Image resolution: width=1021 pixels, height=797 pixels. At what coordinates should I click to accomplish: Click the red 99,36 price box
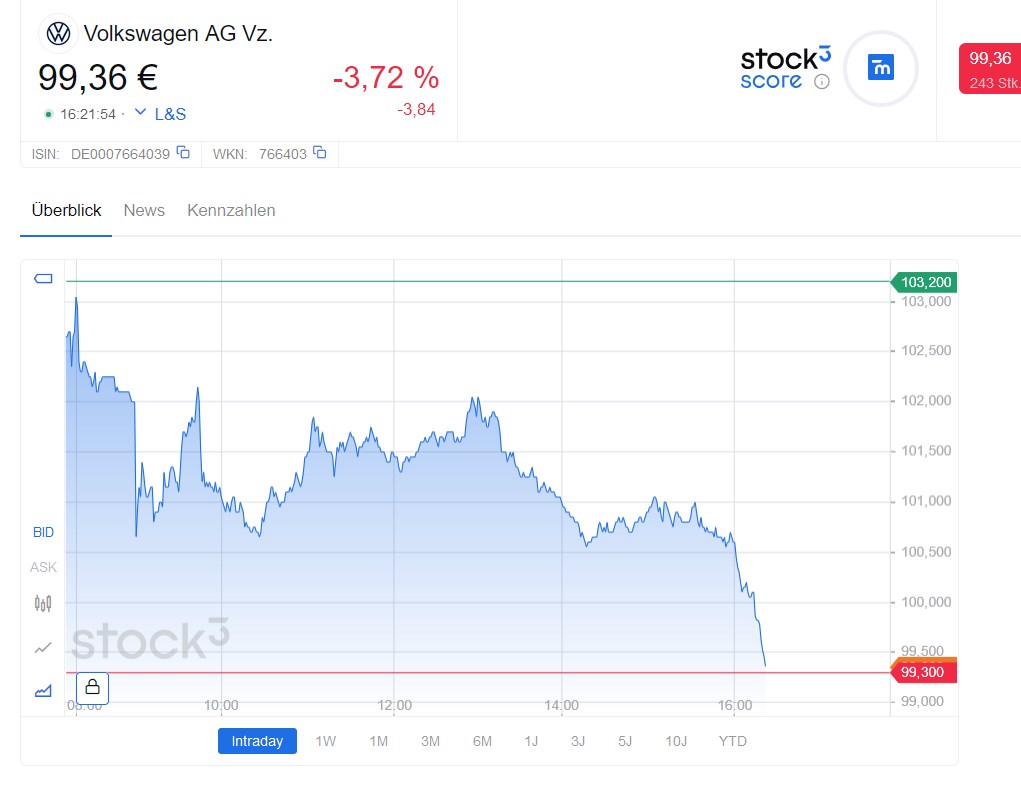pos(990,69)
